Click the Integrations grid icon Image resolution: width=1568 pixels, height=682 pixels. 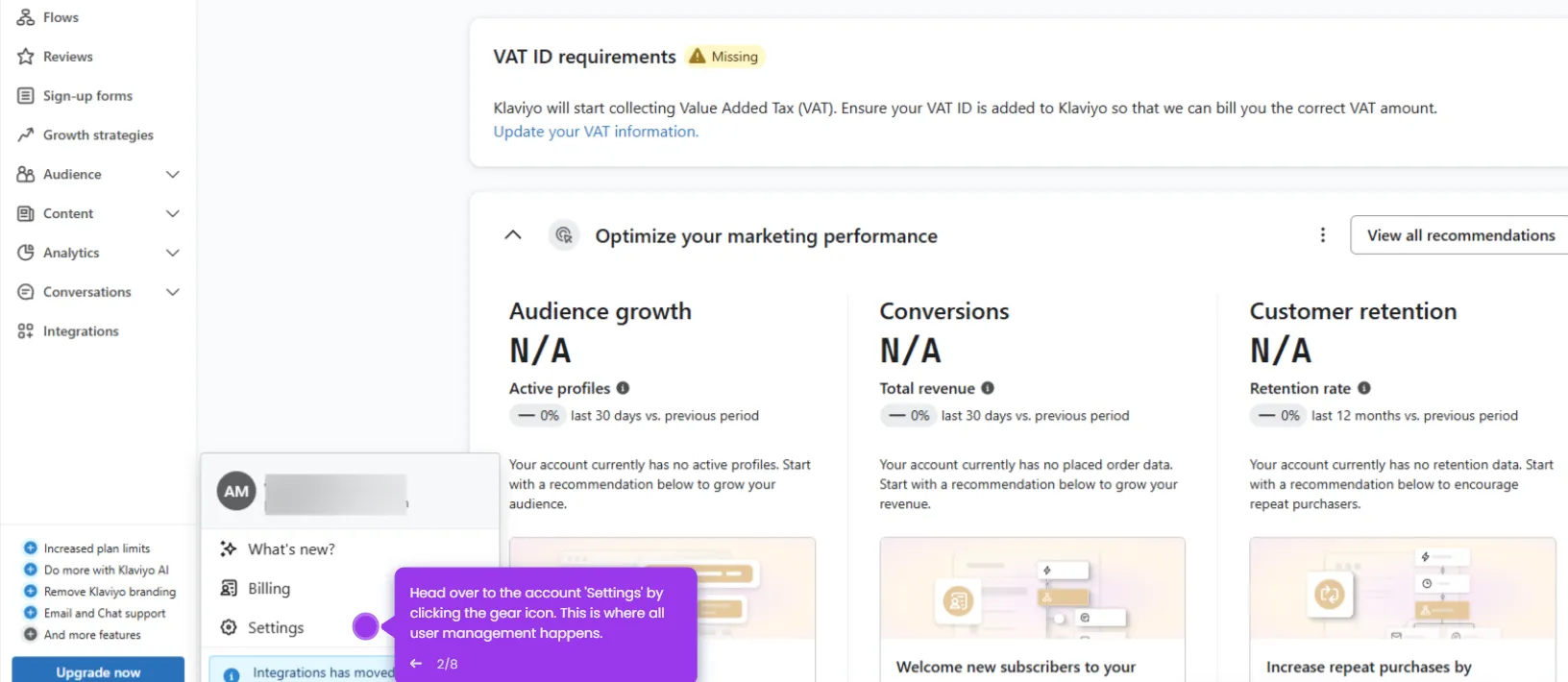(x=26, y=331)
